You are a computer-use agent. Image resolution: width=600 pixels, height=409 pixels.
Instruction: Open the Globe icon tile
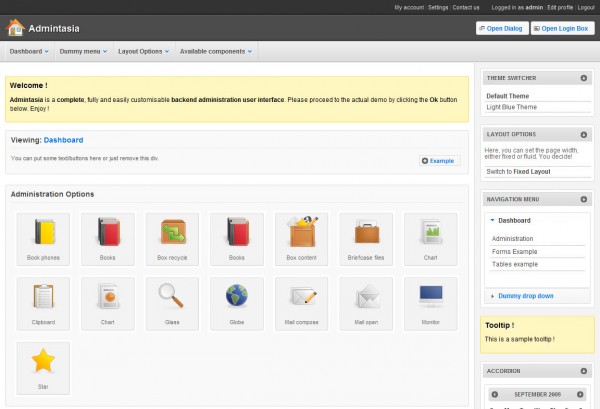tap(237, 304)
